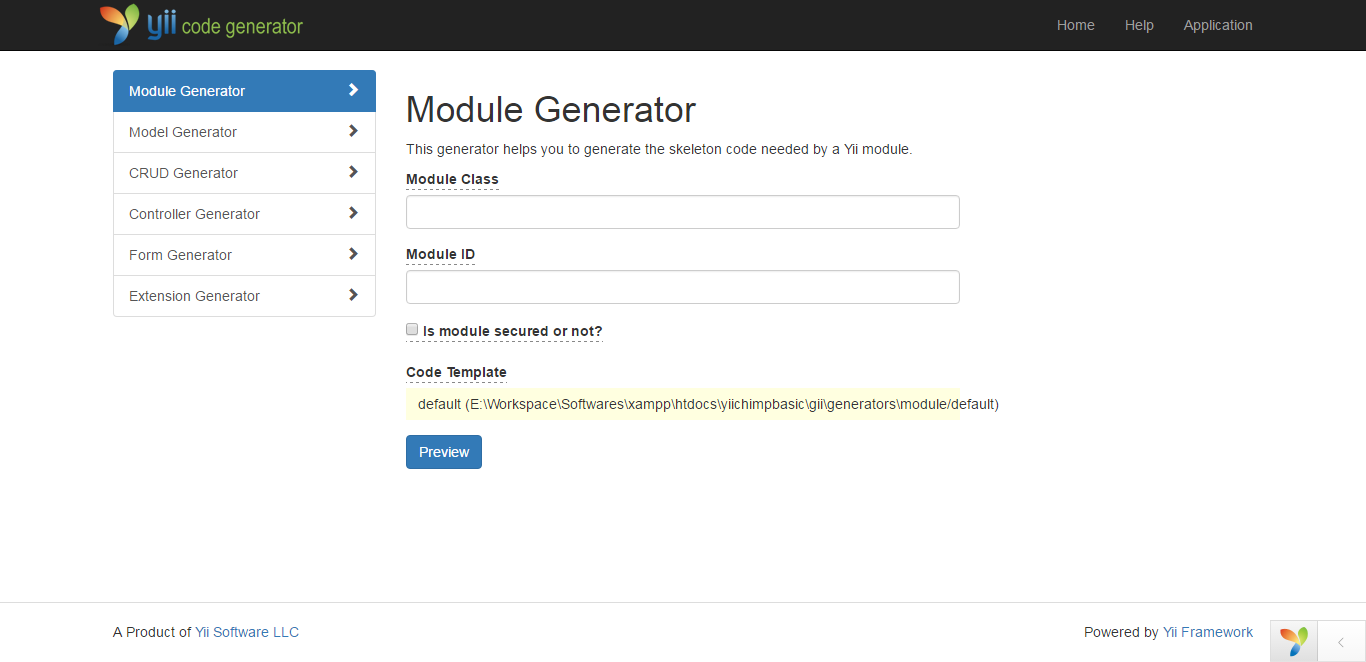The width and height of the screenshot is (1366, 662).
Task: Open the Yii Software LLC link
Action: [x=247, y=632]
